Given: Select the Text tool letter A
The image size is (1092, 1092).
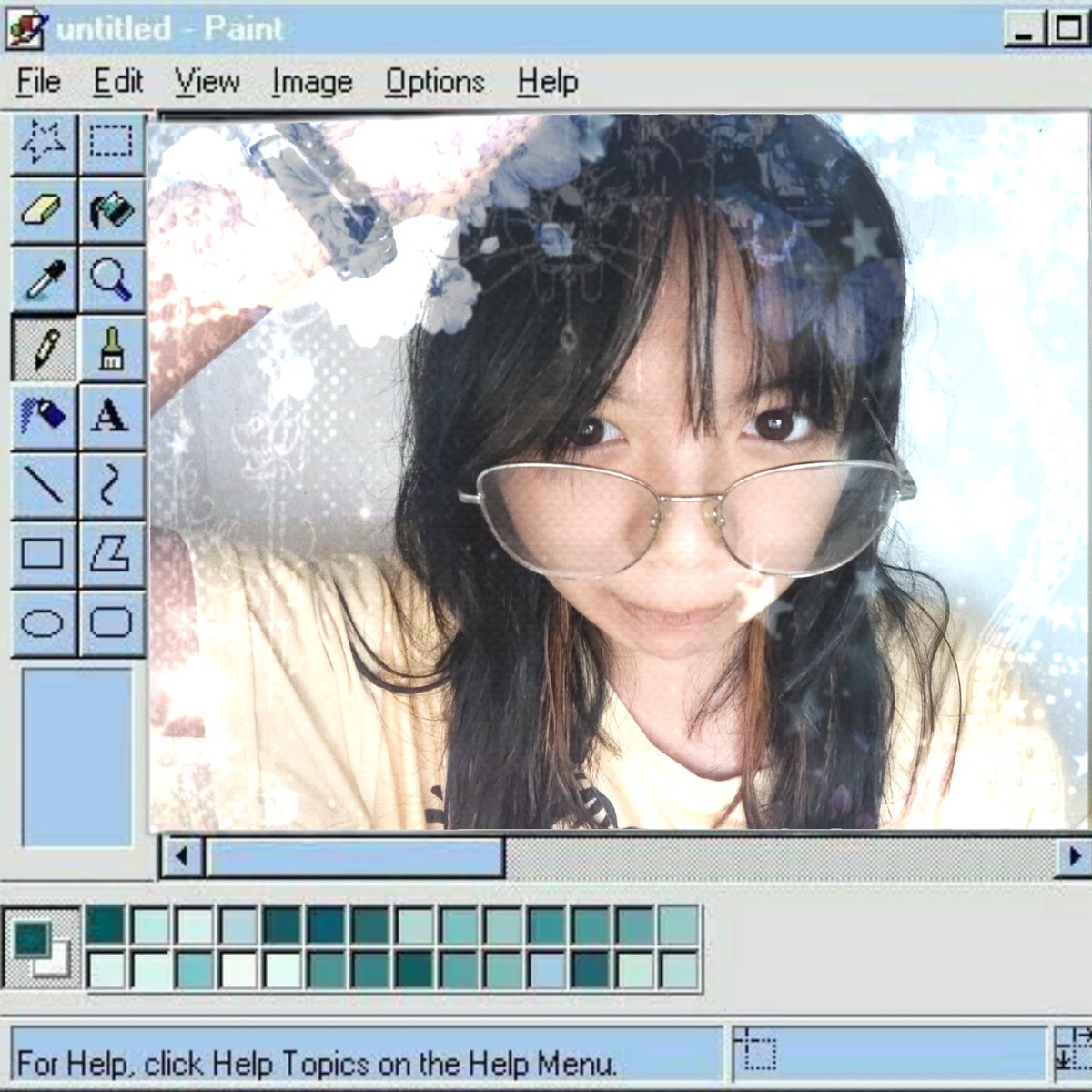Looking at the screenshot, I should pyautogui.click(x=112, y=416).
